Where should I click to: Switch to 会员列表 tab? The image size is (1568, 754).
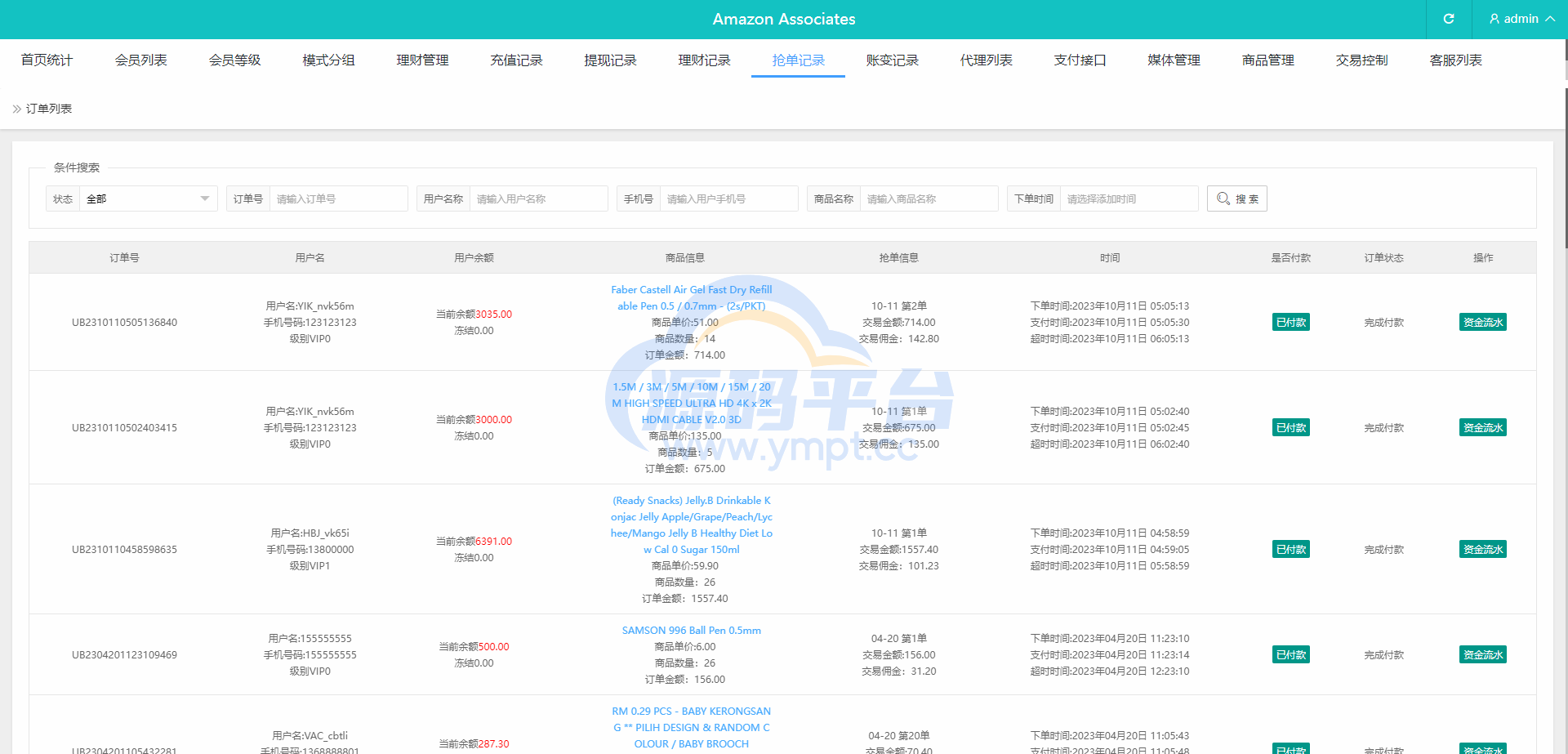click(140, 60)
